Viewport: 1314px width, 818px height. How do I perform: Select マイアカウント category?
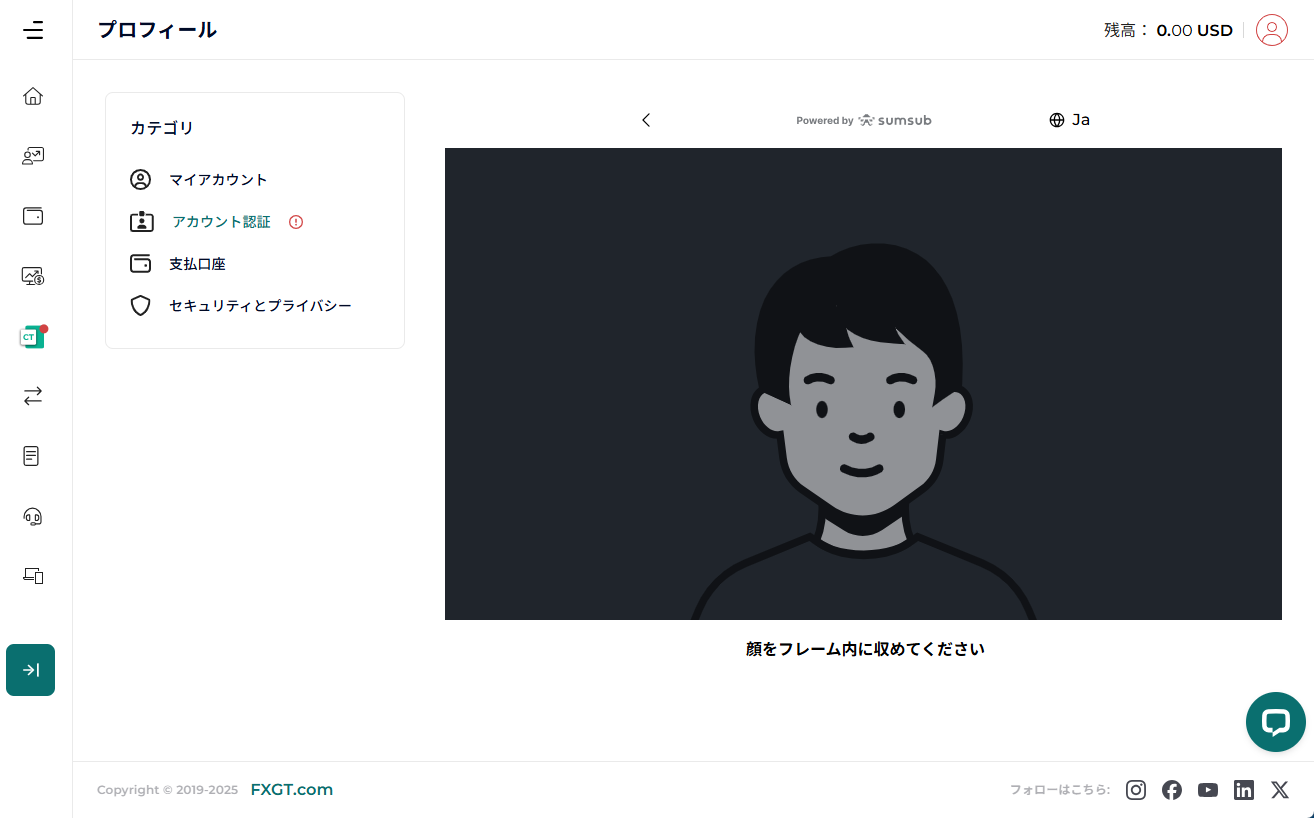(217, 180)
